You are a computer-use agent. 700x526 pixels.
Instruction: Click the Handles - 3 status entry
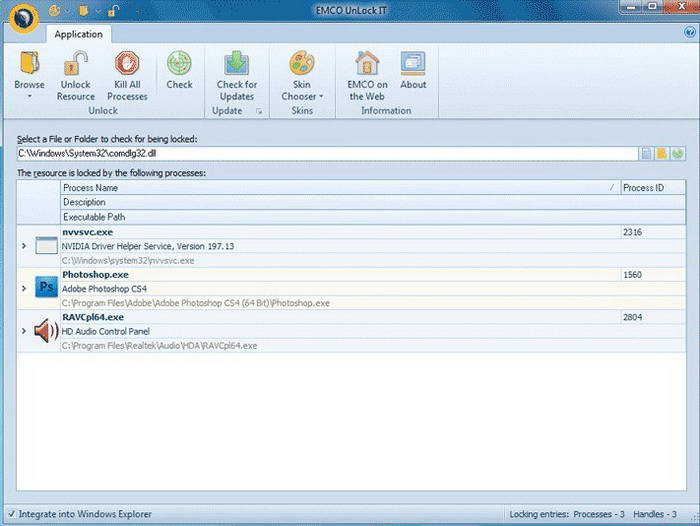[x=655, y=514]
